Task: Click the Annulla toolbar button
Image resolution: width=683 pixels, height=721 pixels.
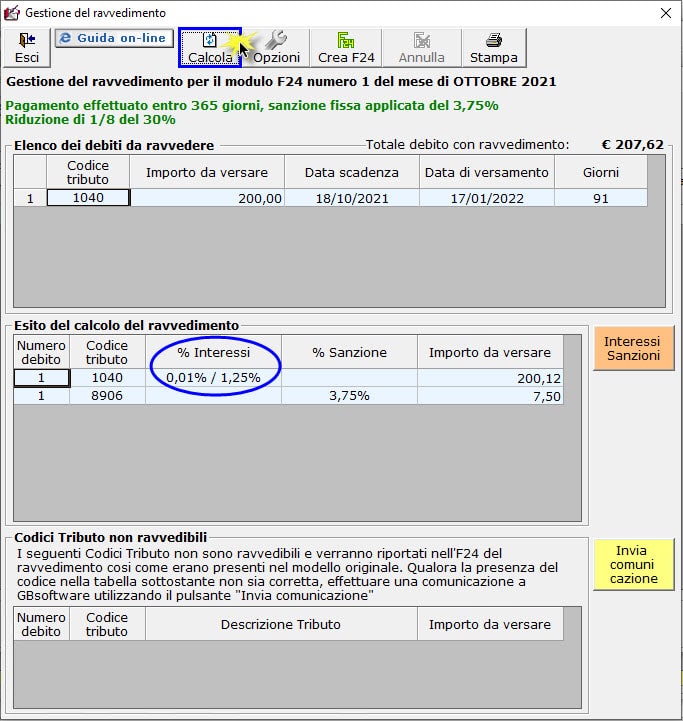Action: (x=421, y=47)
